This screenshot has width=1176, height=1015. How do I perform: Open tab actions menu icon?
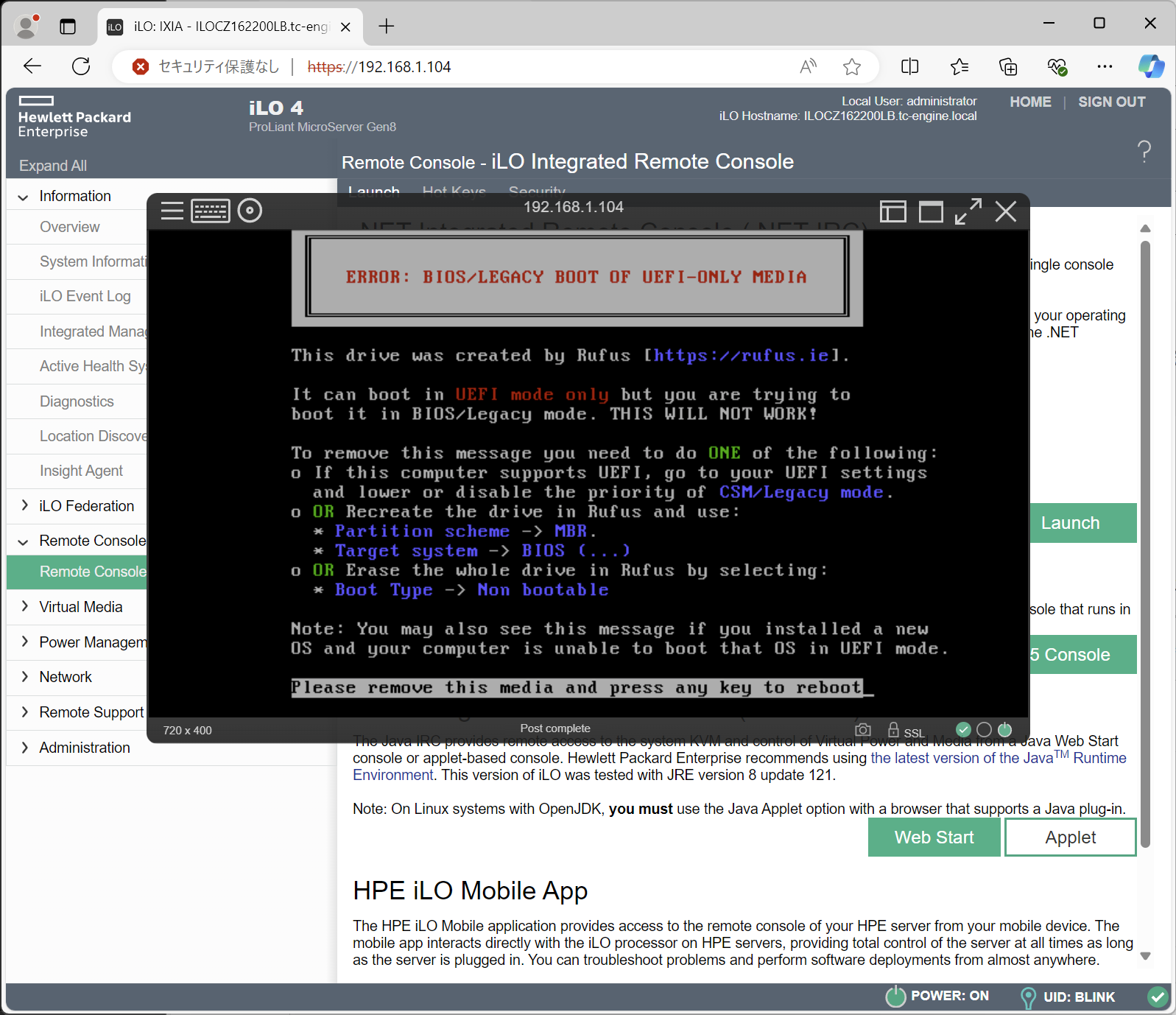(x=68, y=27)
